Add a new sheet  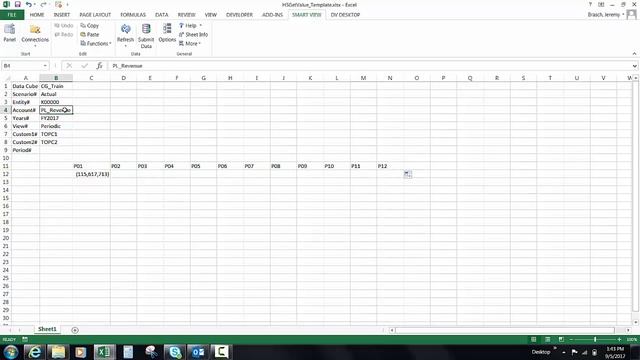coord(75,330)
